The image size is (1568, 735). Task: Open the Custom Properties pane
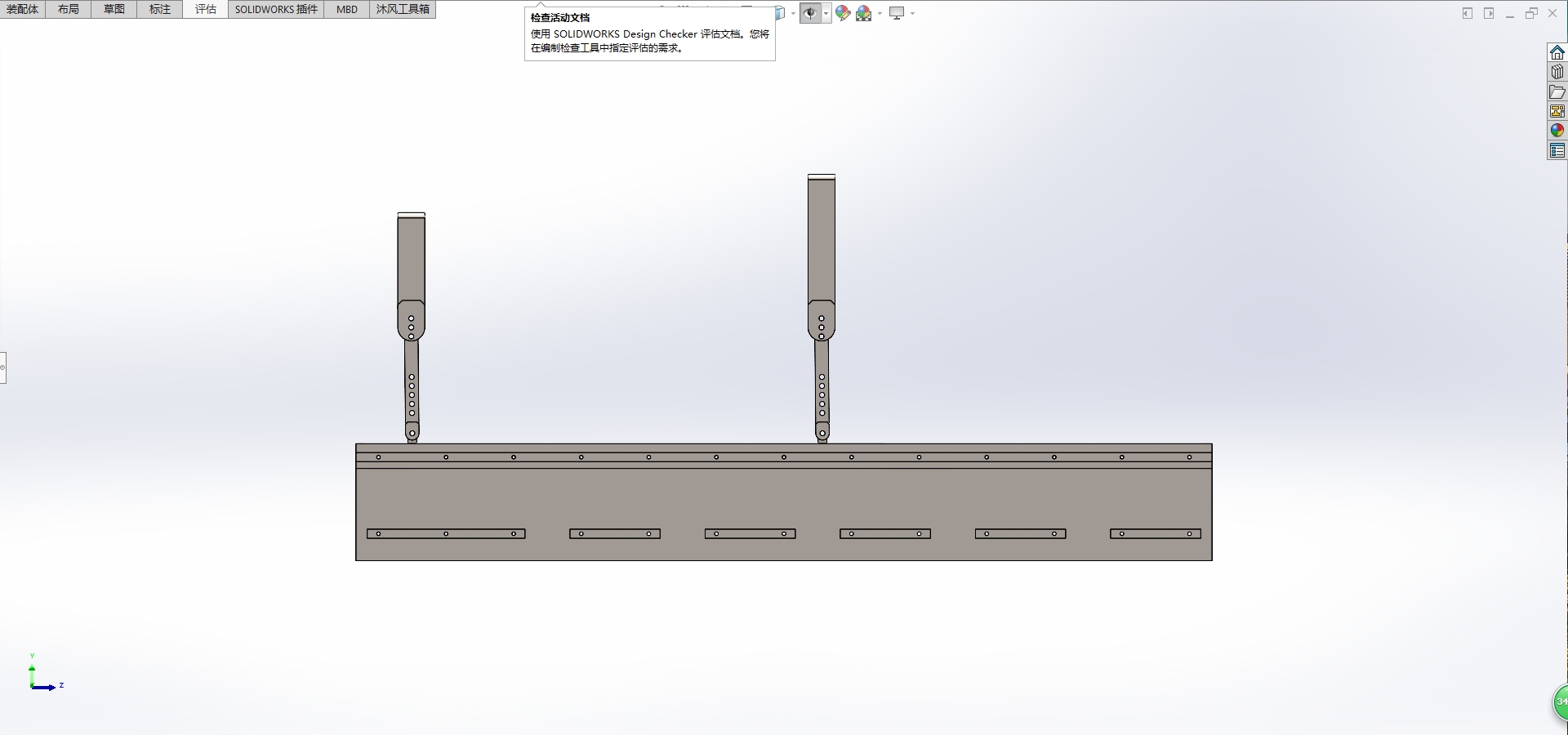click(x=1557, y=150)
